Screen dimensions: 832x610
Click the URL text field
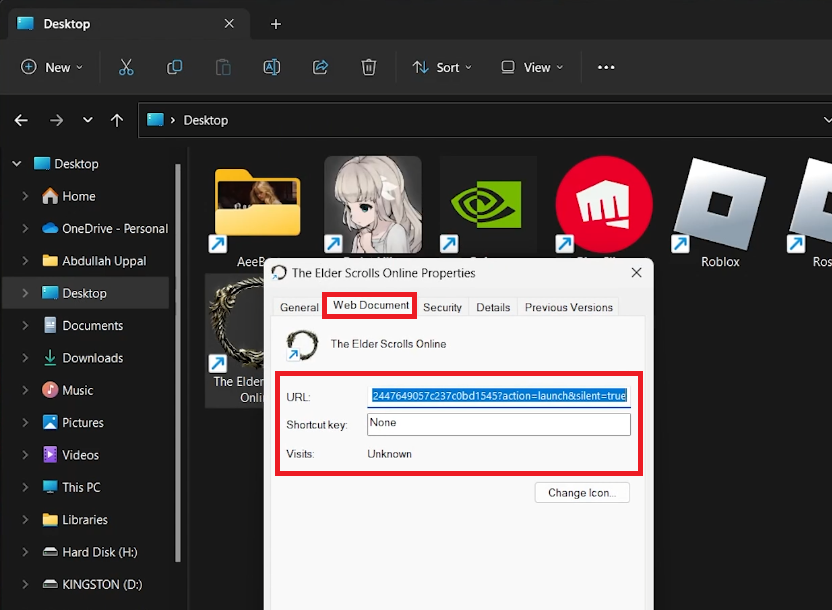[499, 396]
